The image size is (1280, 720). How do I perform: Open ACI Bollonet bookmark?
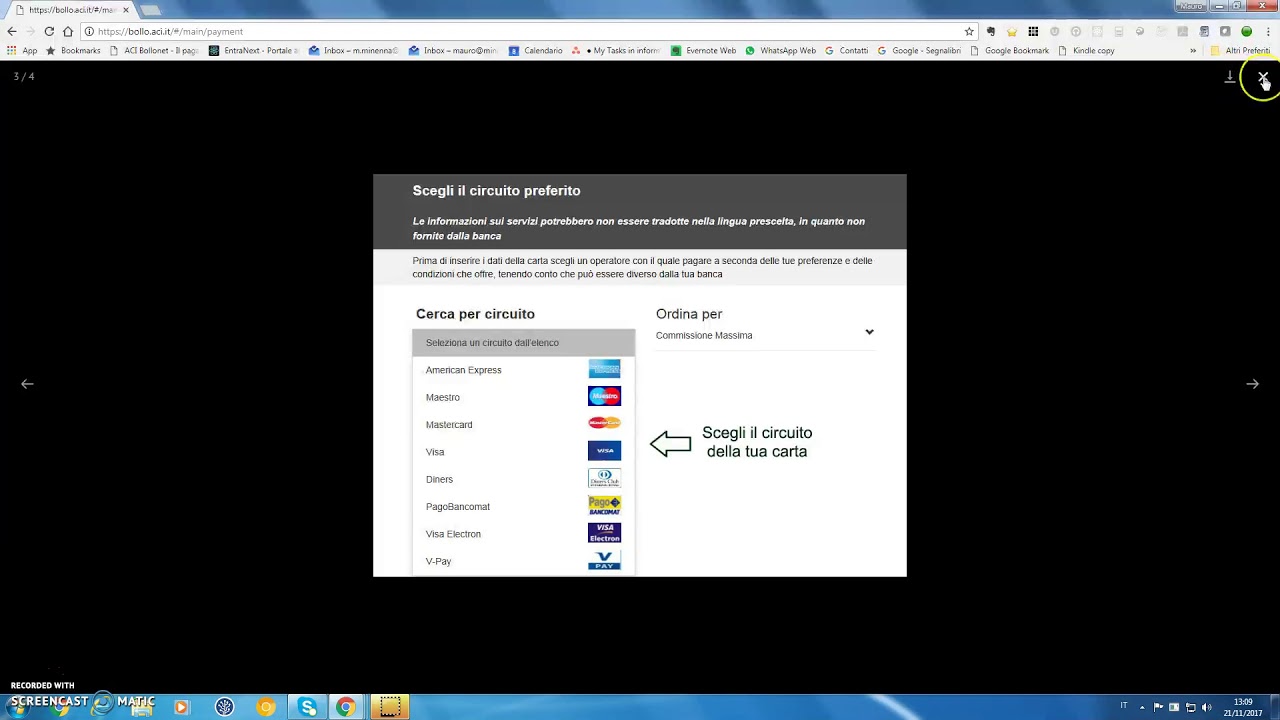(x=154, y=51)
